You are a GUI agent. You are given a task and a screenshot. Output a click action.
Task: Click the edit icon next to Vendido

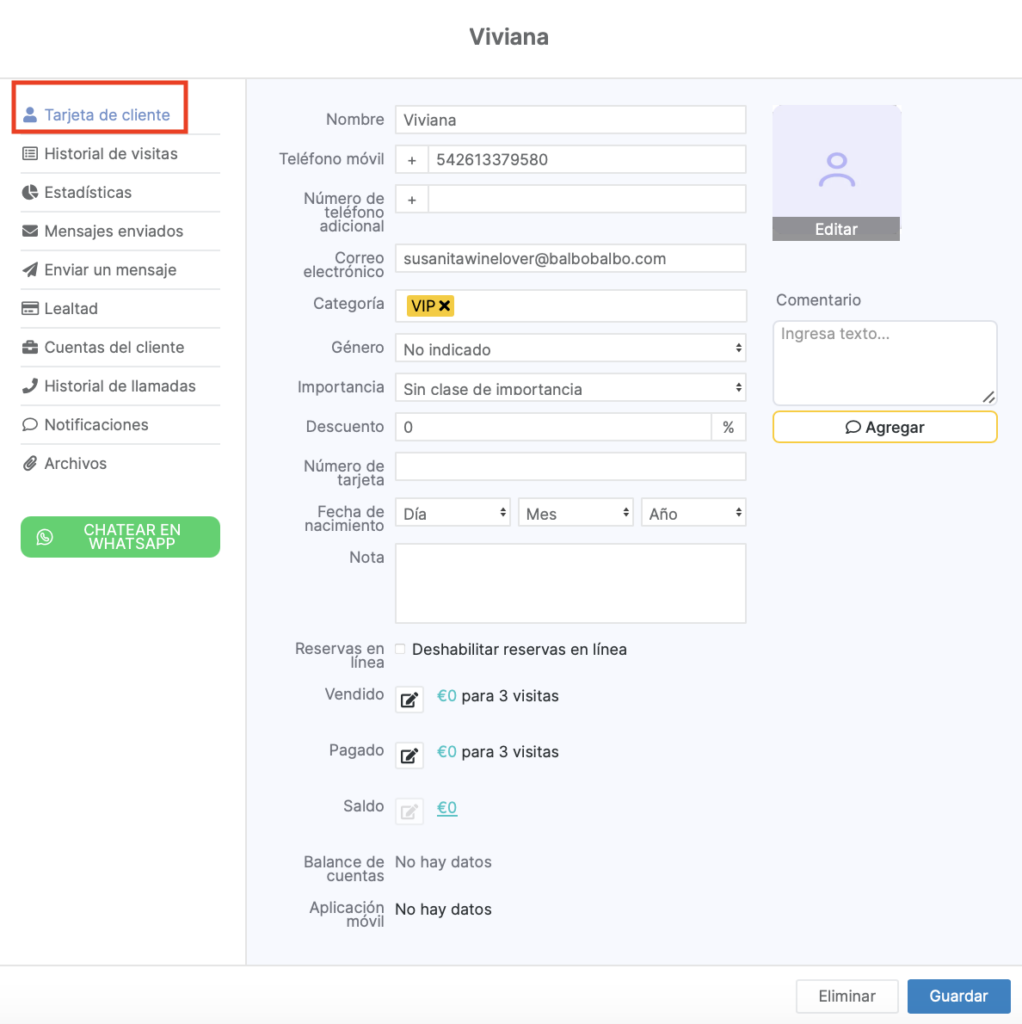tap(409, 700)
